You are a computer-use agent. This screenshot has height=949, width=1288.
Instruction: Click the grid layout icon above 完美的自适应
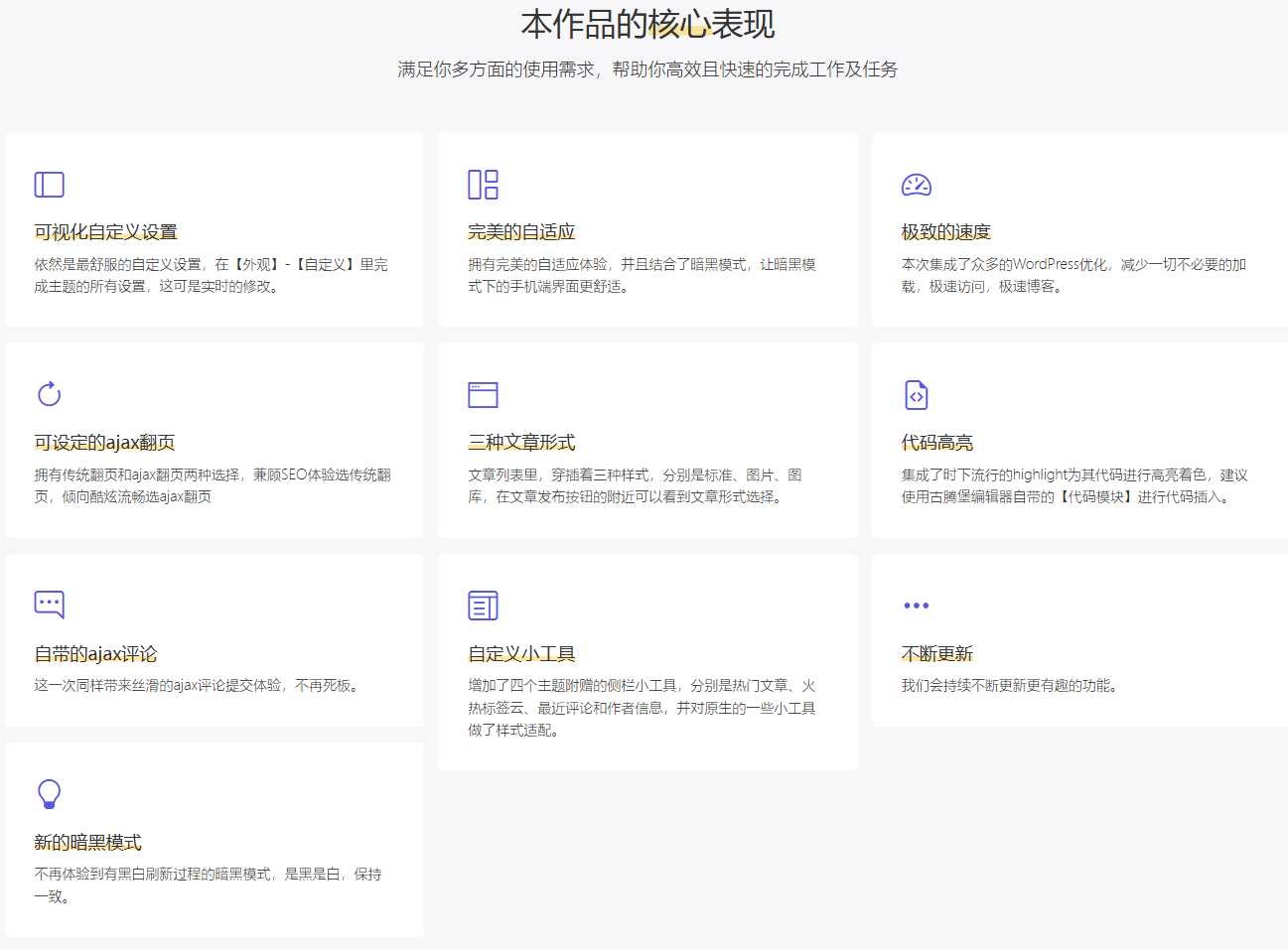click(483, 185)
